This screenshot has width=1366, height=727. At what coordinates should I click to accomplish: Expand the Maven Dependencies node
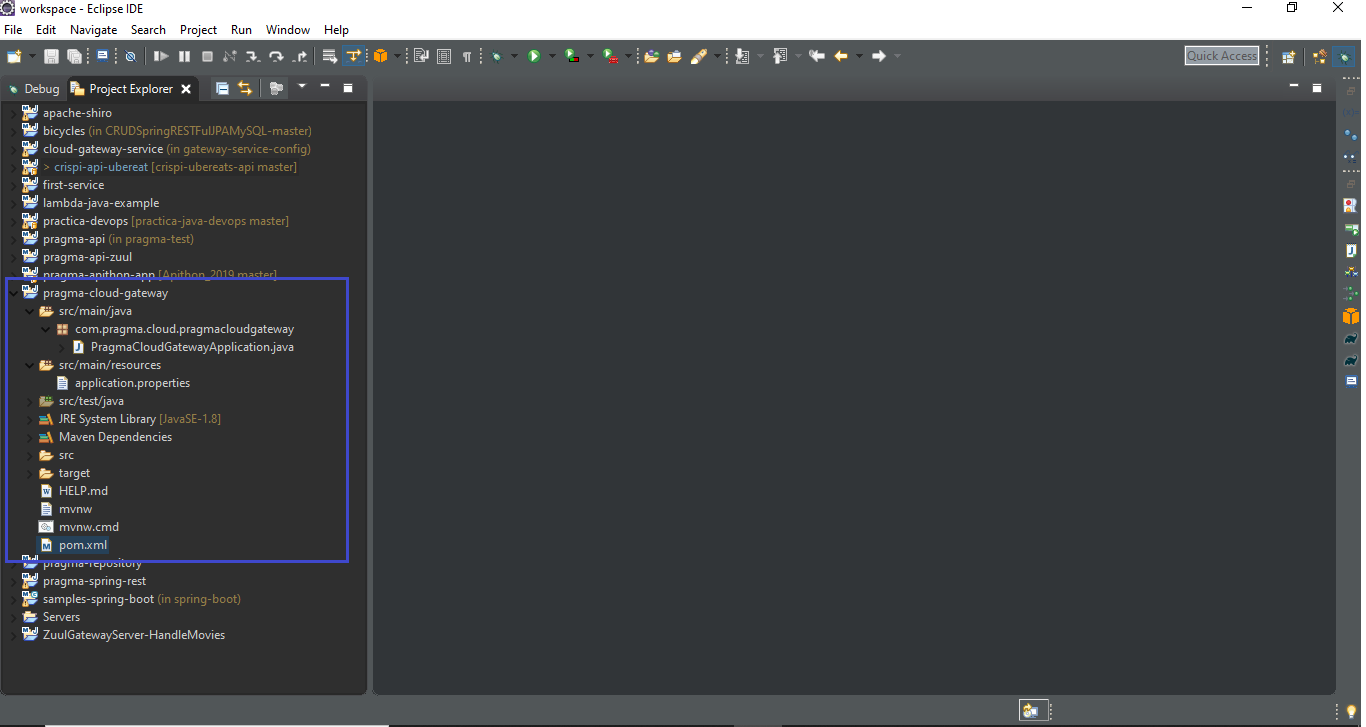[x=30, y=438]
